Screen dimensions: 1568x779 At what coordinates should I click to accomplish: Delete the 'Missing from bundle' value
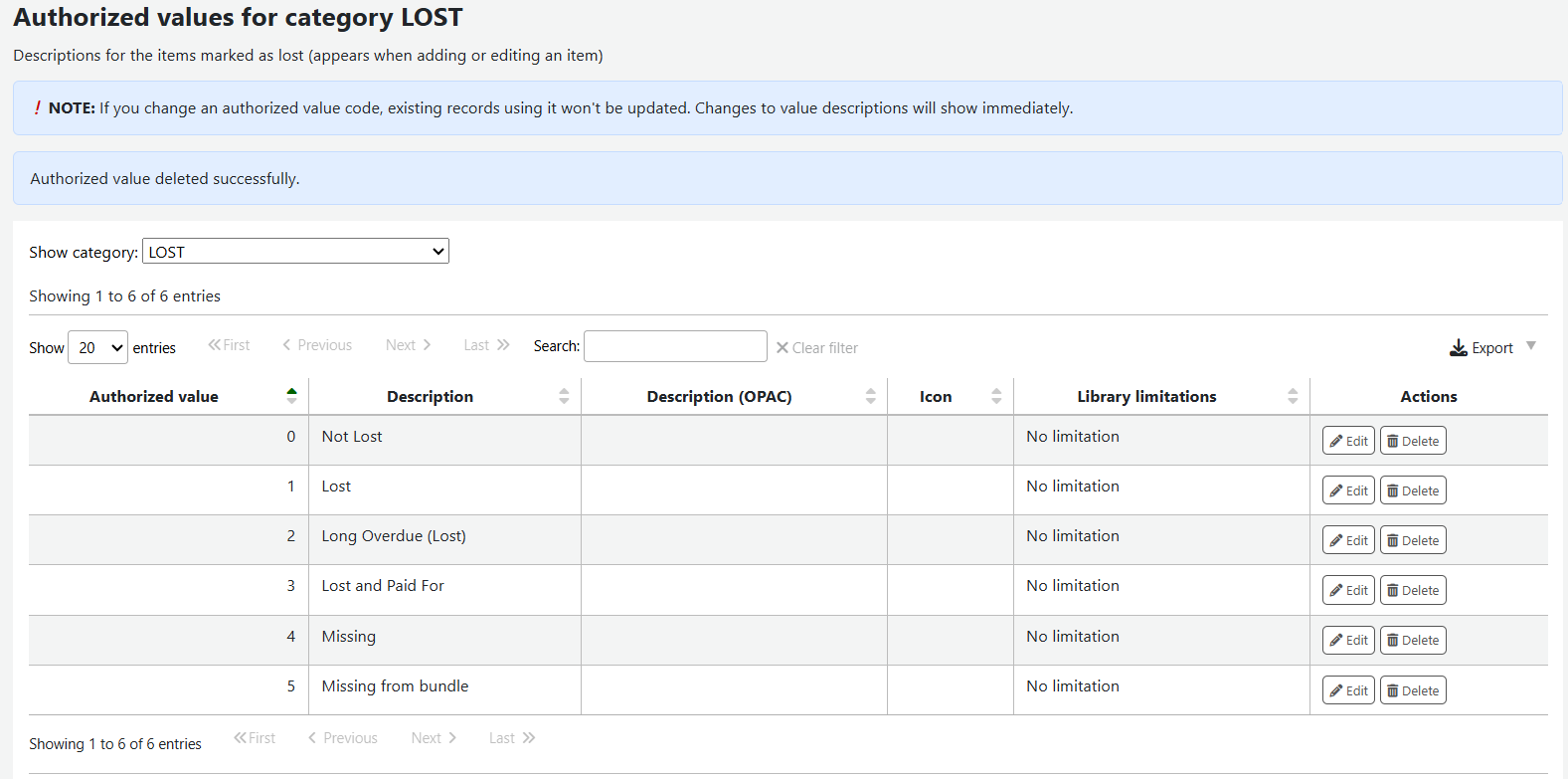coord(1412,690)
